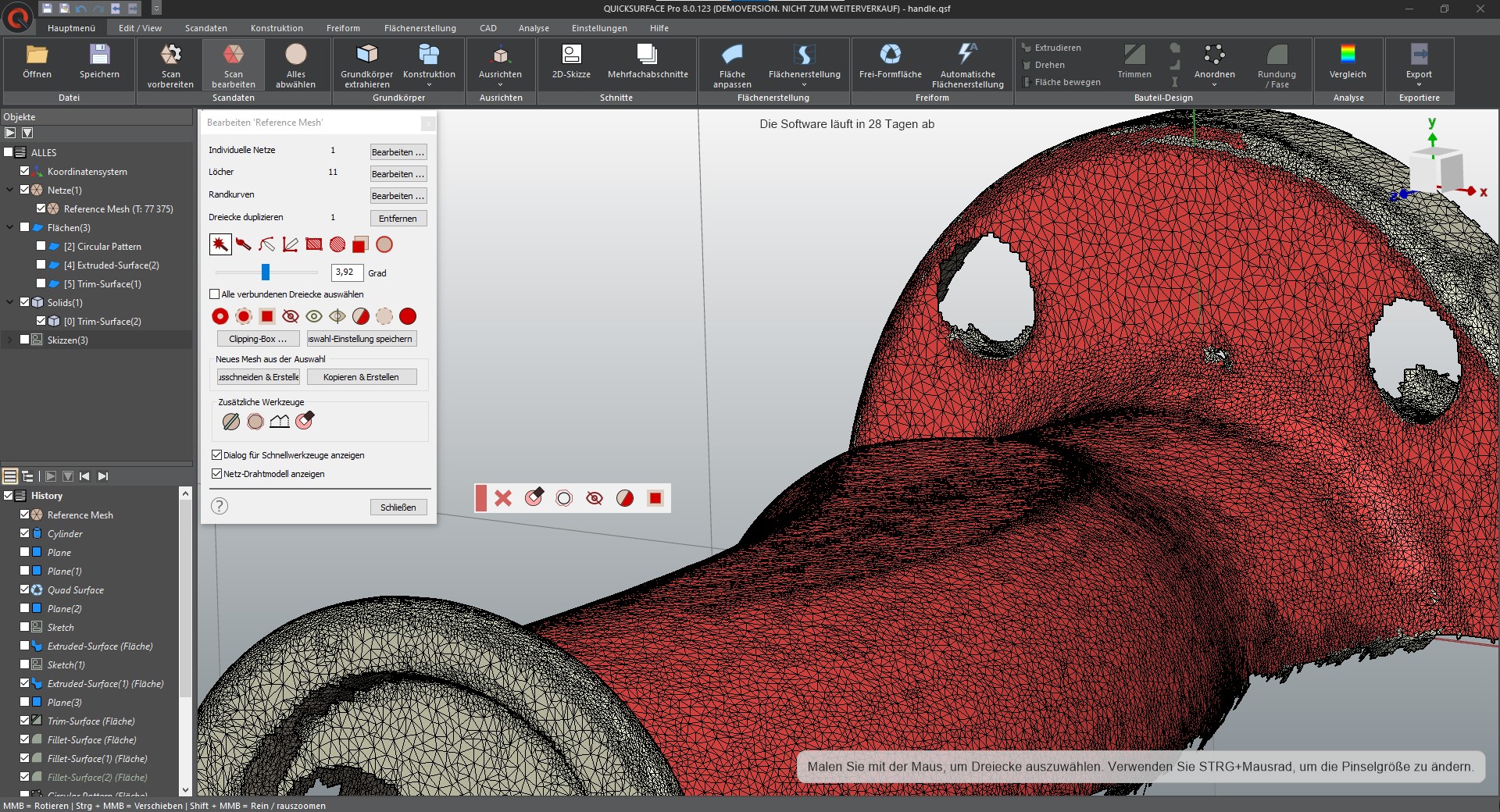Enable Alle verbundenen Dreiecke auswählen checkbox

point(215,294)
